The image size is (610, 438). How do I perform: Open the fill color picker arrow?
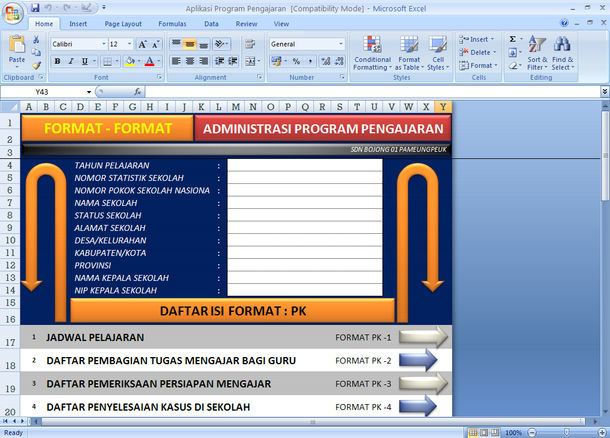coord(139,61)
